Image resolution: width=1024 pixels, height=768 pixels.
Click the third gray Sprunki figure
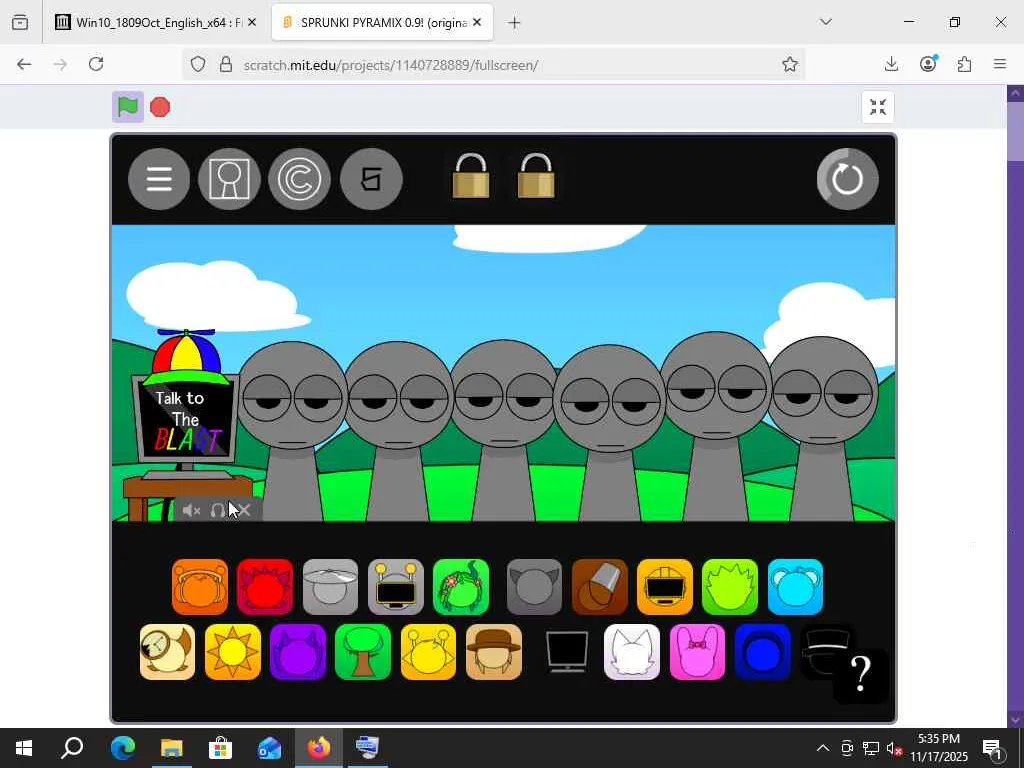coord(503,431)
